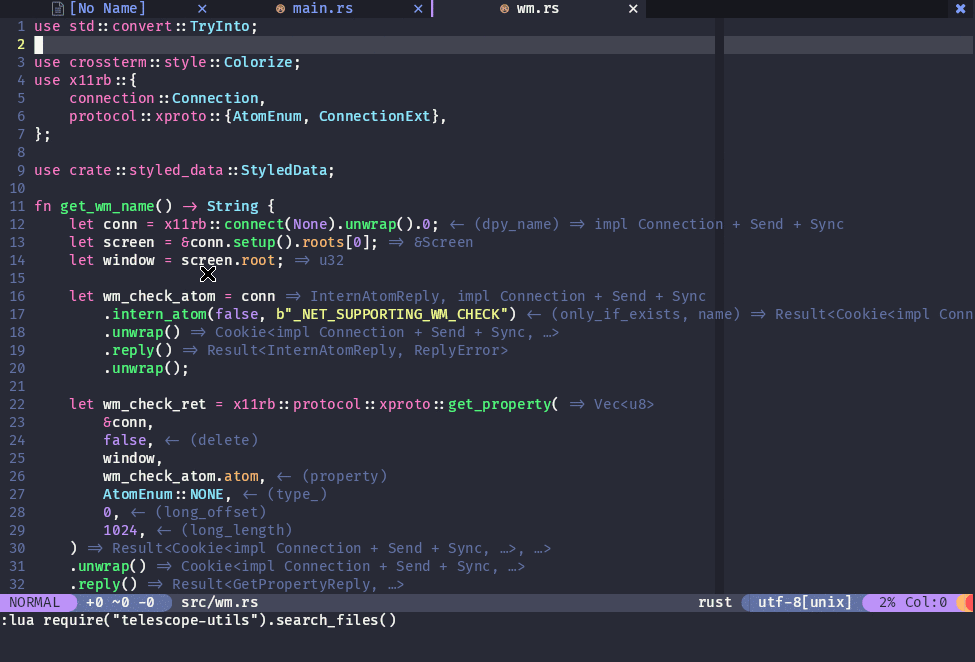Click 'window,' argument on line 25
Screen dimensions: 975x662
(132, 459)
